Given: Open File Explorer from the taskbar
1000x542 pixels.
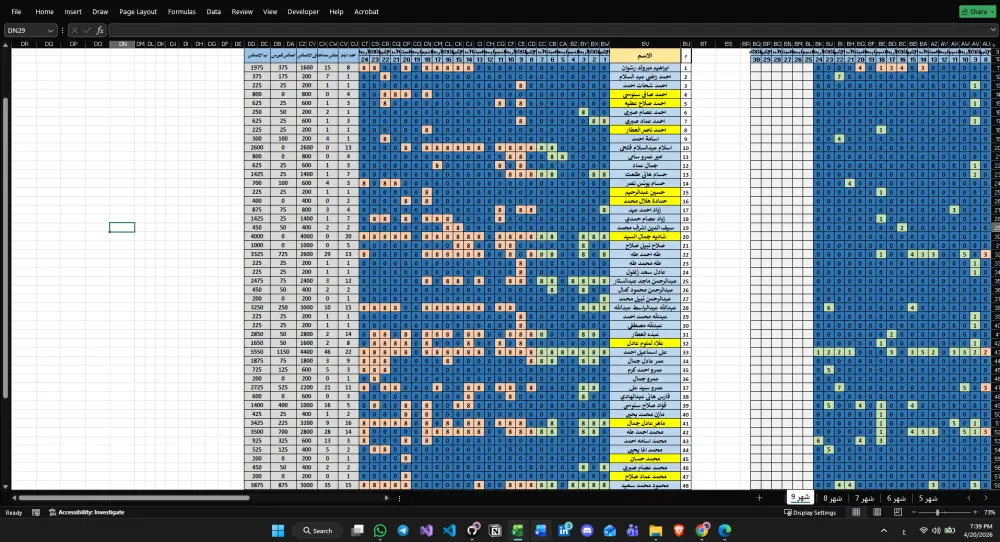Looking at the screenshot, I should 656,531.
